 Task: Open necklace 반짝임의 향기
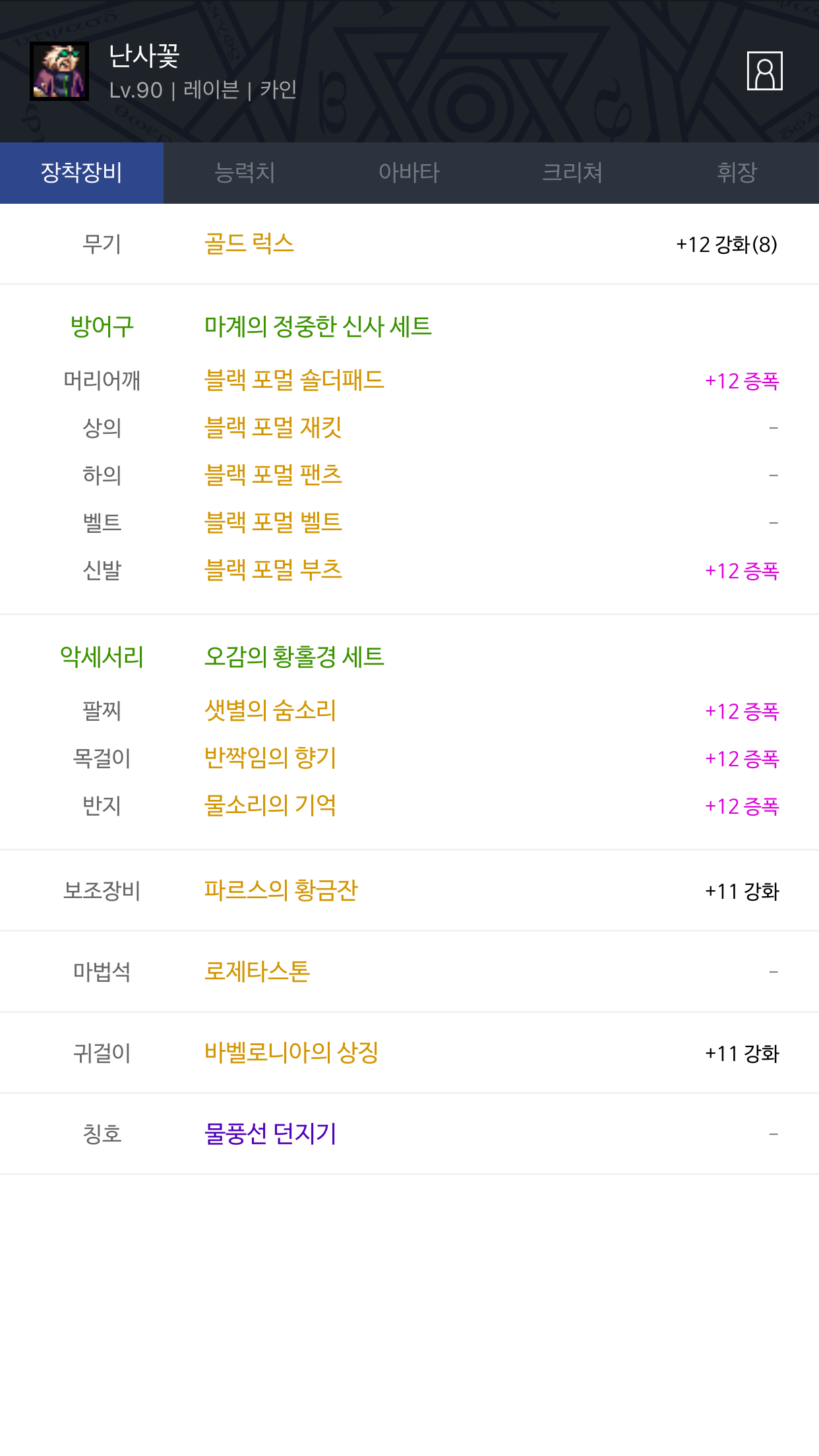tap(270, 758)
